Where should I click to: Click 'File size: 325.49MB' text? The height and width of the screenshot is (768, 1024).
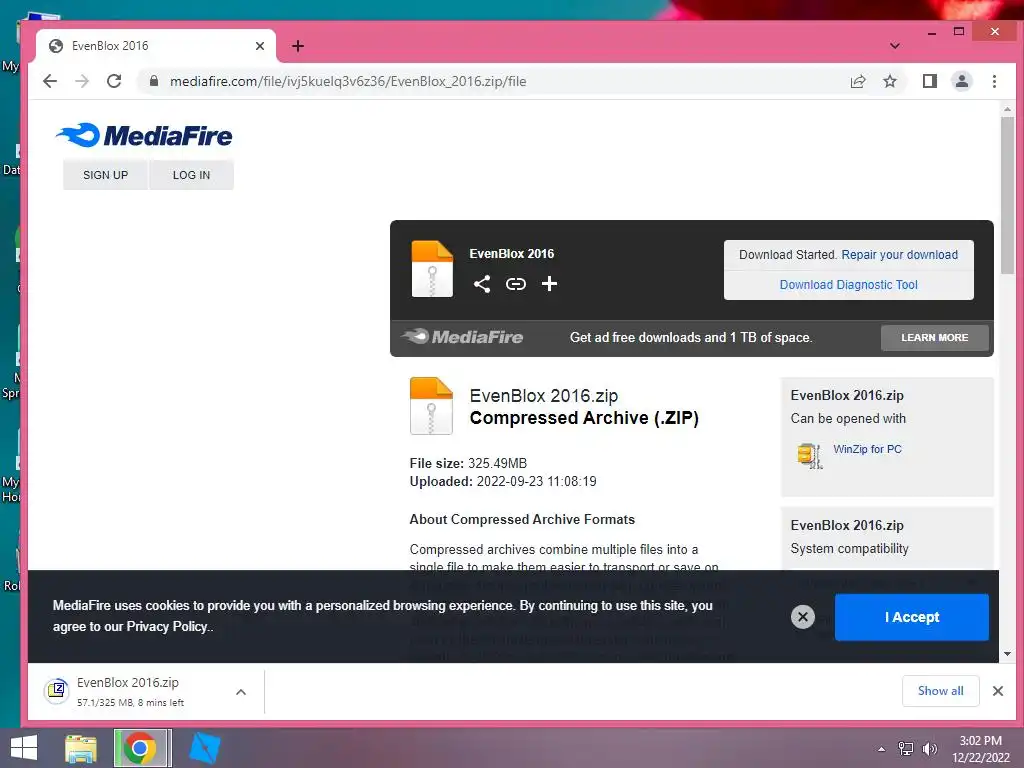pyautogui.click(x=468, y=464)
